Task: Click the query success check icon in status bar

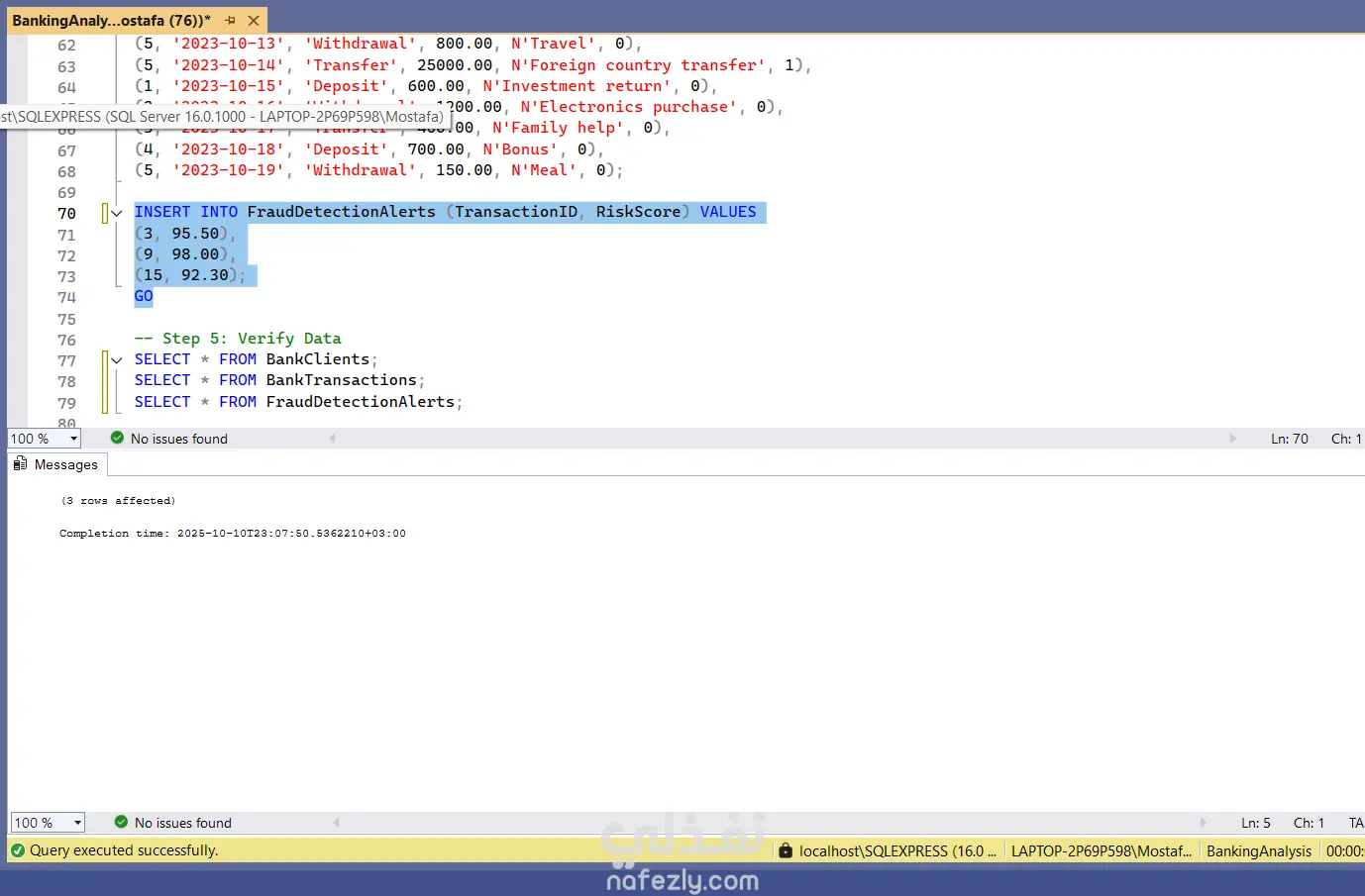Action: (x=17, y=849)
